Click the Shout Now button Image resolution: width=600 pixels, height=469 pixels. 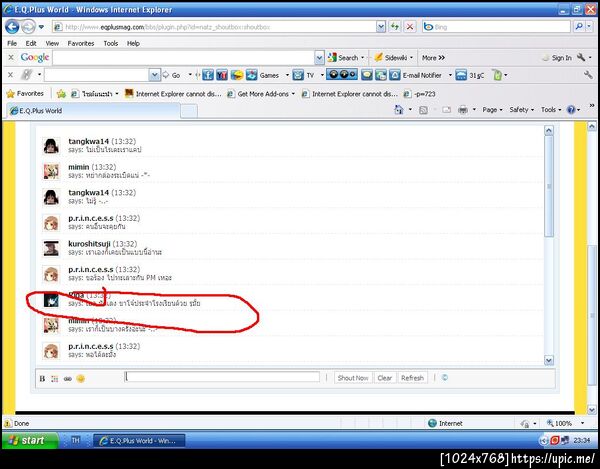pyautogui.click(x=353, y=378)
